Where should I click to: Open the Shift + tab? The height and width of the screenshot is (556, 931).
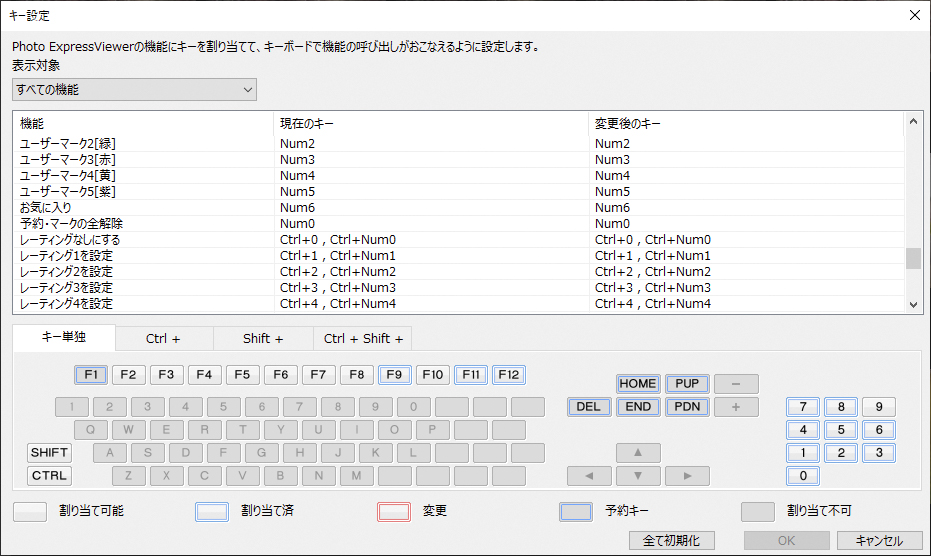coord(263,339)
